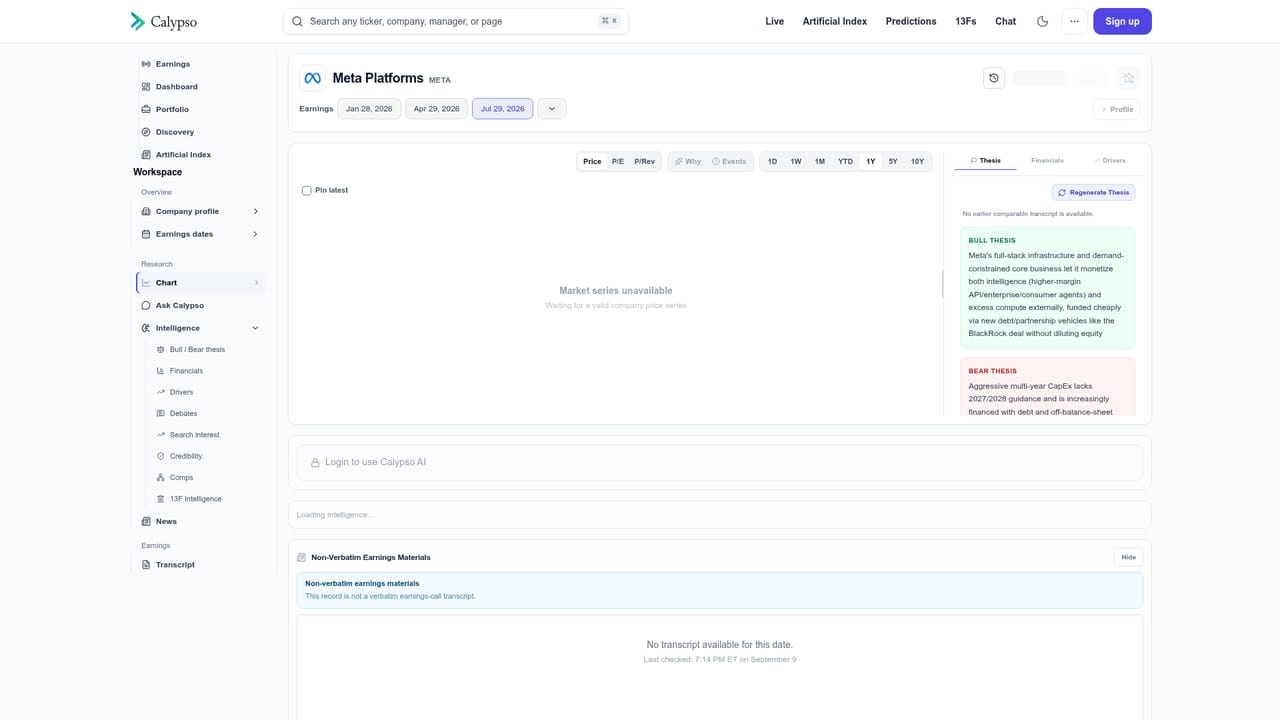Open the 13Fs page

(966, 21)
